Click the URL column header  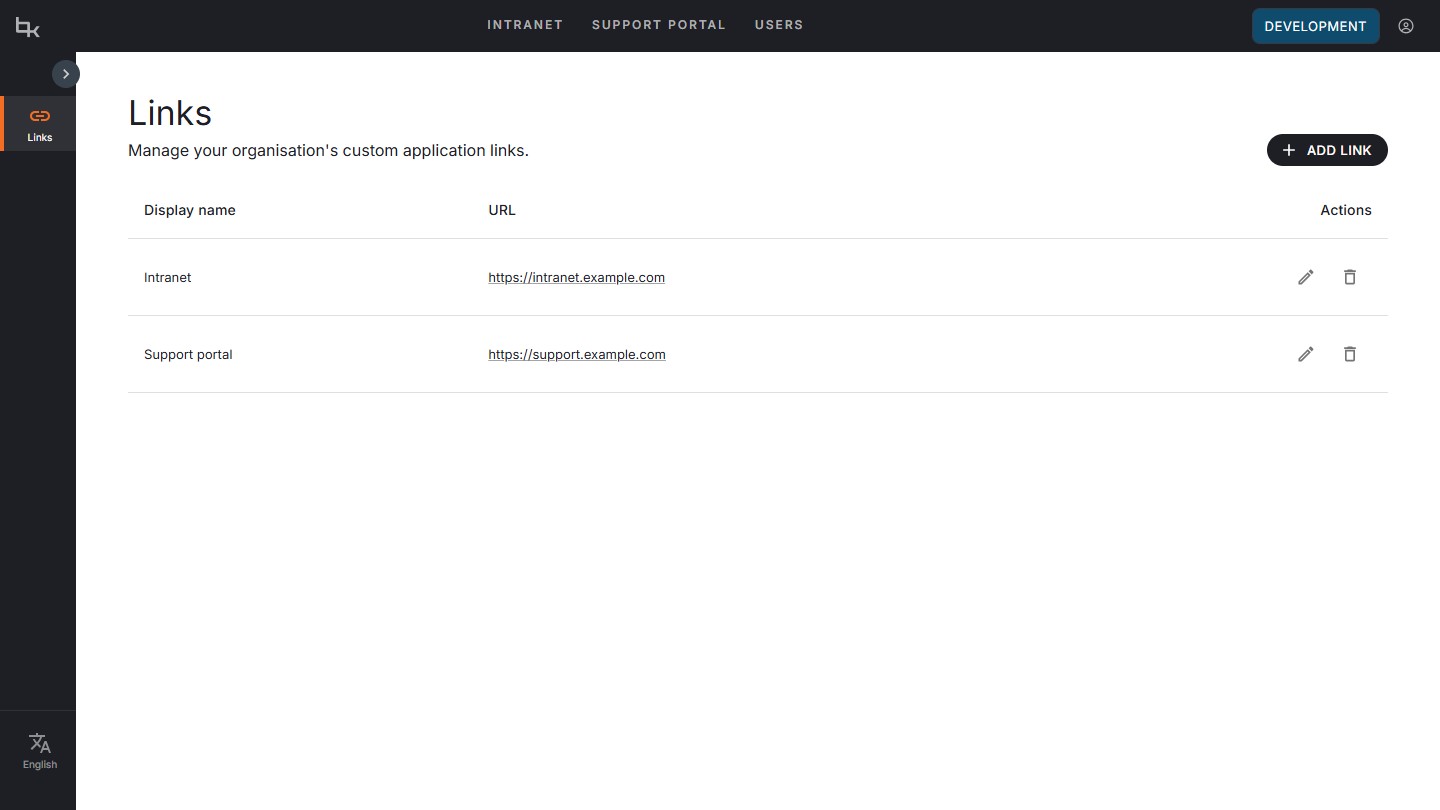[502, 210]
